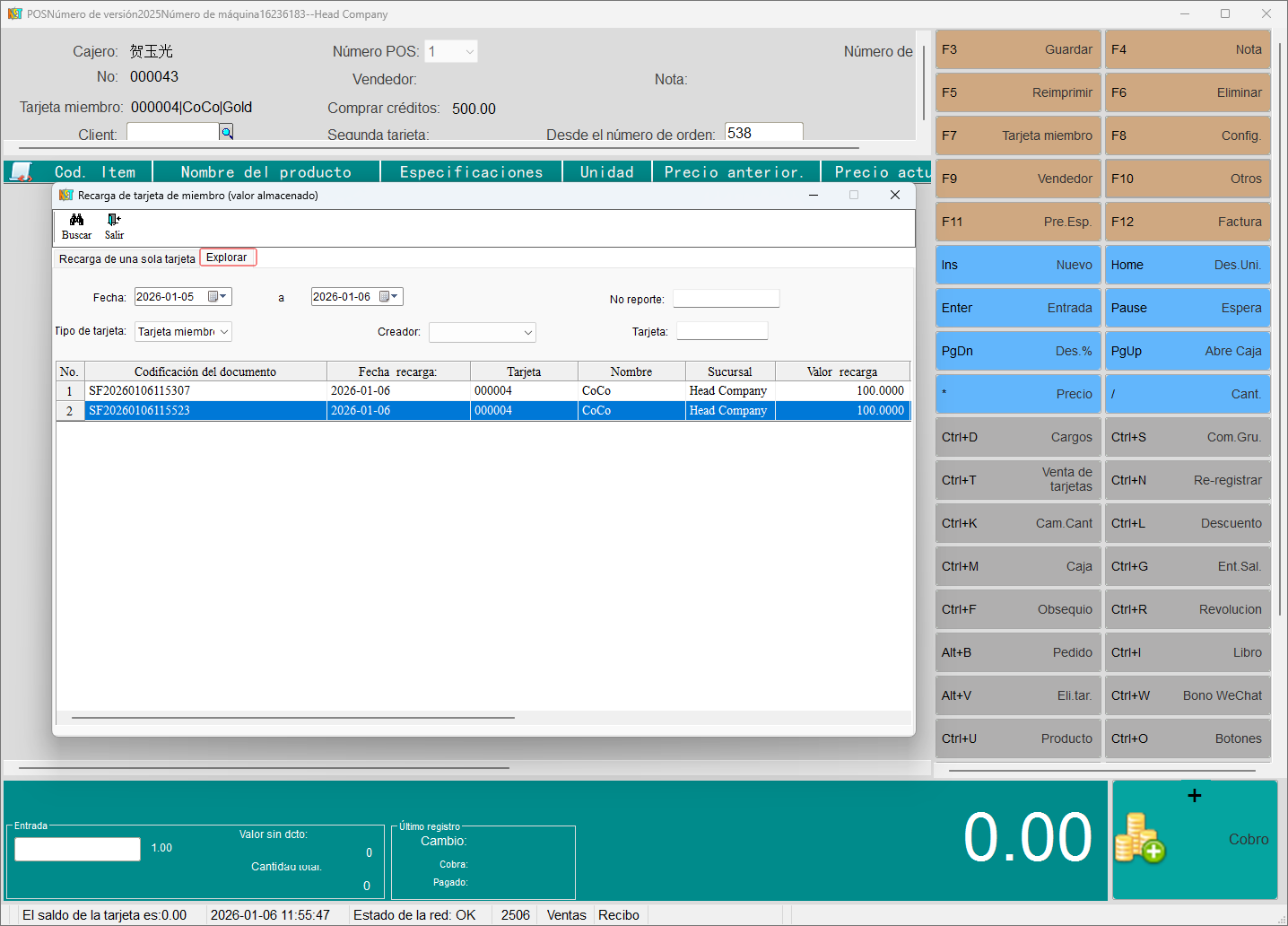Open the Número POS dropdown
The height and width of the screenshot is (926, 1288).
(x=469, y=52)
